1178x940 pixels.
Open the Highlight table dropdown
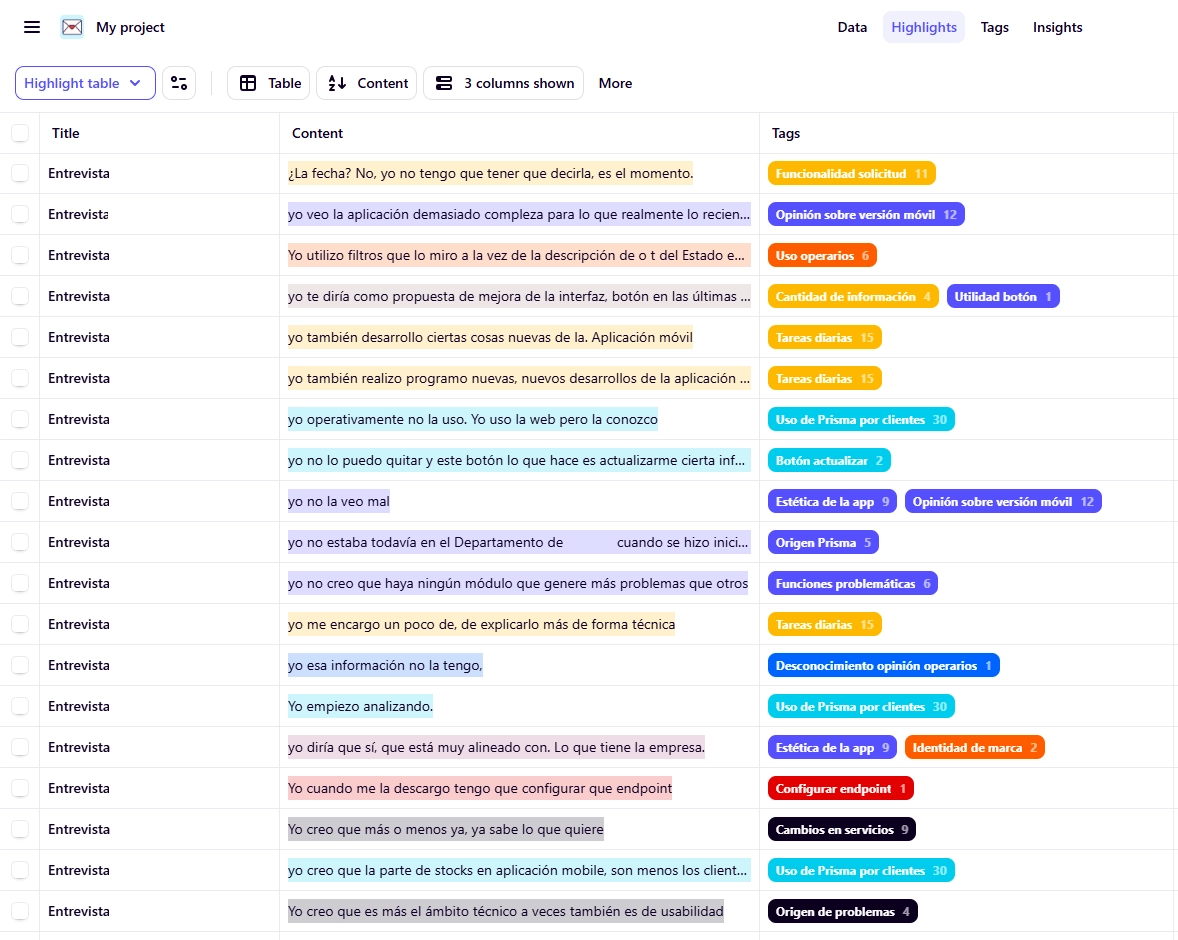[x=84, y=83]
